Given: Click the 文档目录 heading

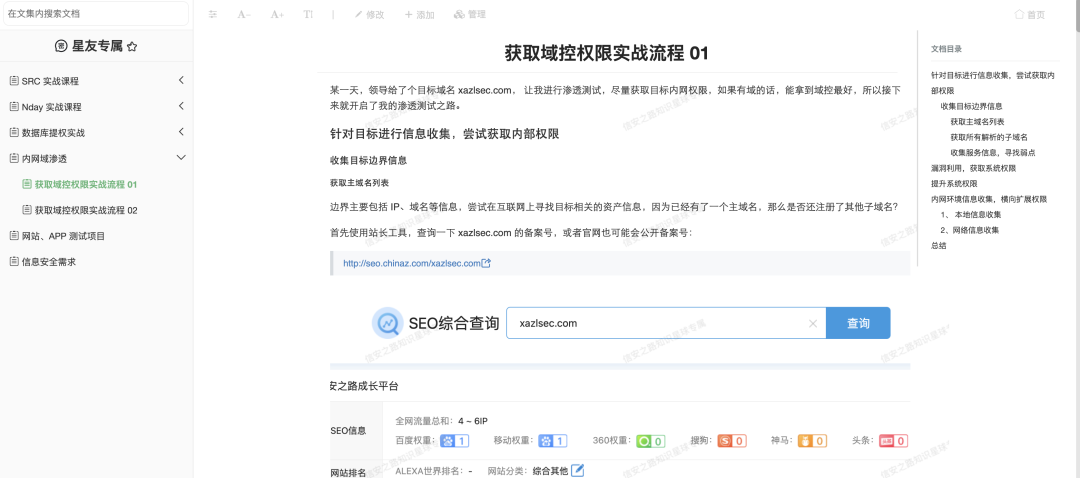Looking at the screenshot, I should point(946,49).
